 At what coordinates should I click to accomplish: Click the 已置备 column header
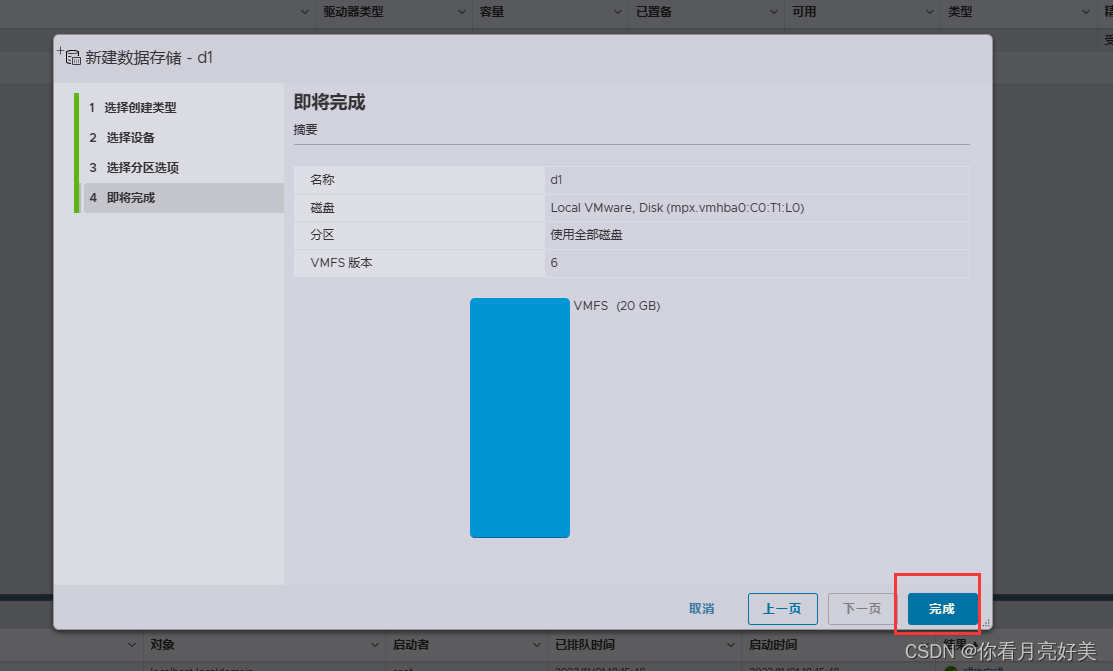tap(654, 12)
